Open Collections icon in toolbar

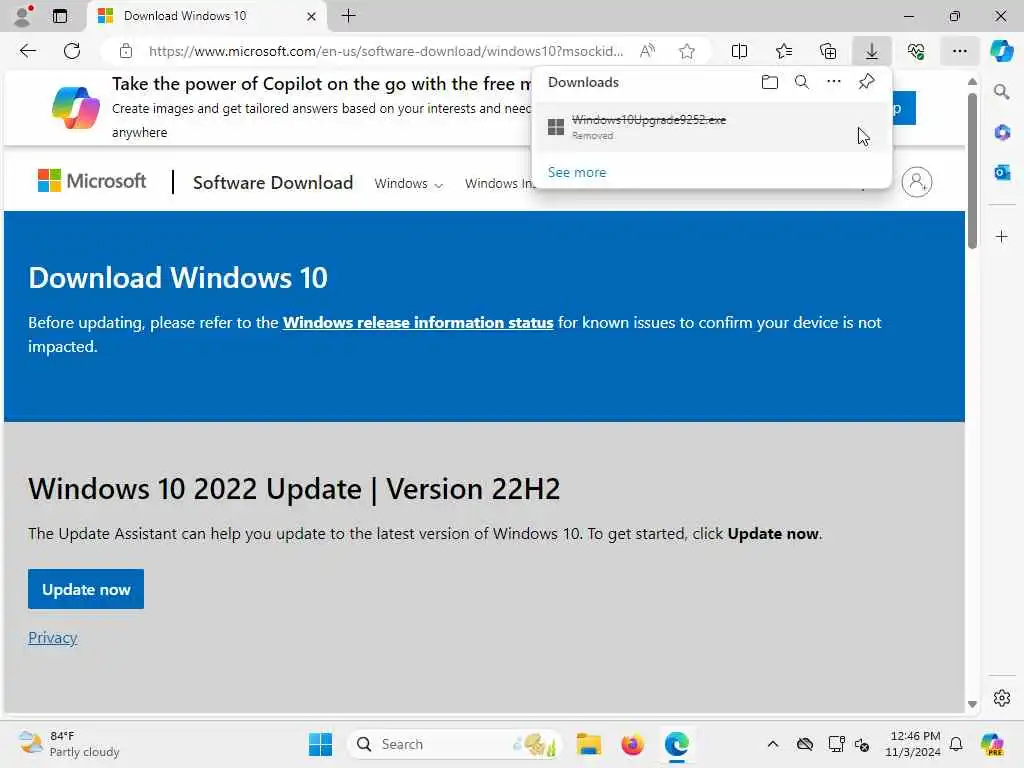[828, 51]
